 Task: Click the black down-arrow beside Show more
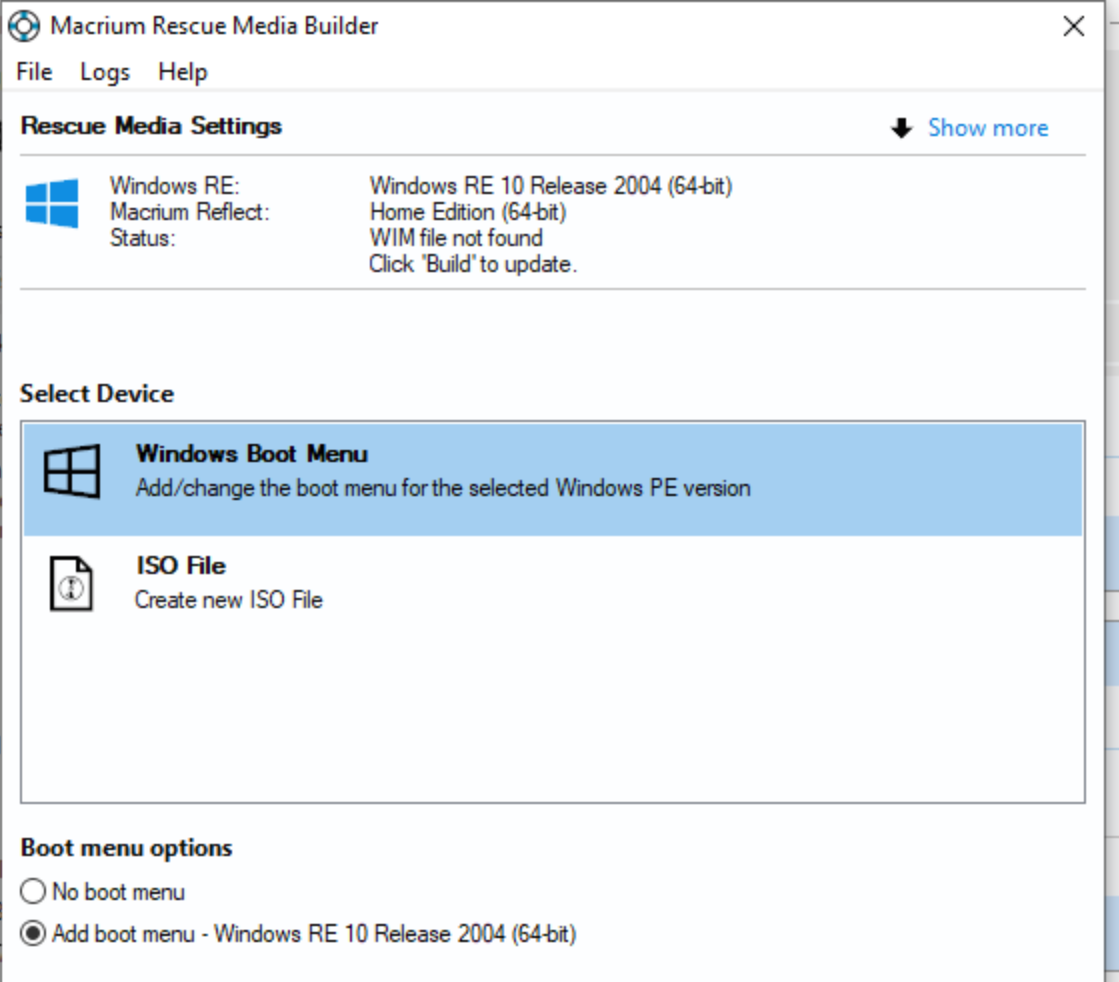coord(902,128)
